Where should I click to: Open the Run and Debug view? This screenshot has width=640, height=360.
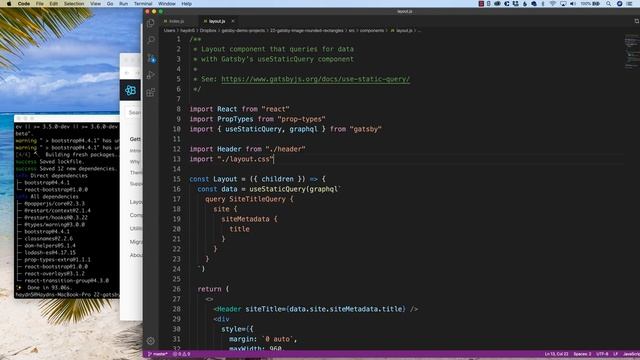click(151, 75)
